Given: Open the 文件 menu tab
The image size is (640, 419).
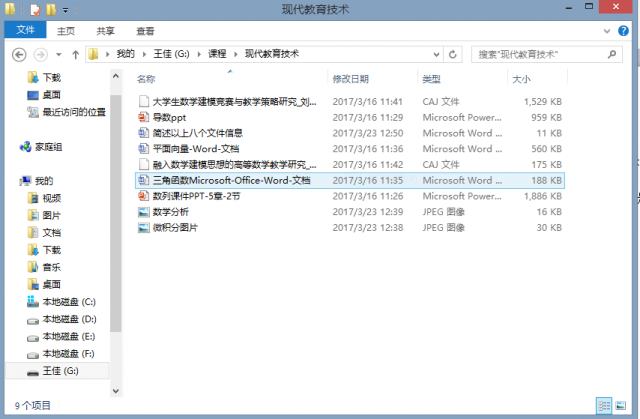Looking at the screenshot, I should point(26,30).
